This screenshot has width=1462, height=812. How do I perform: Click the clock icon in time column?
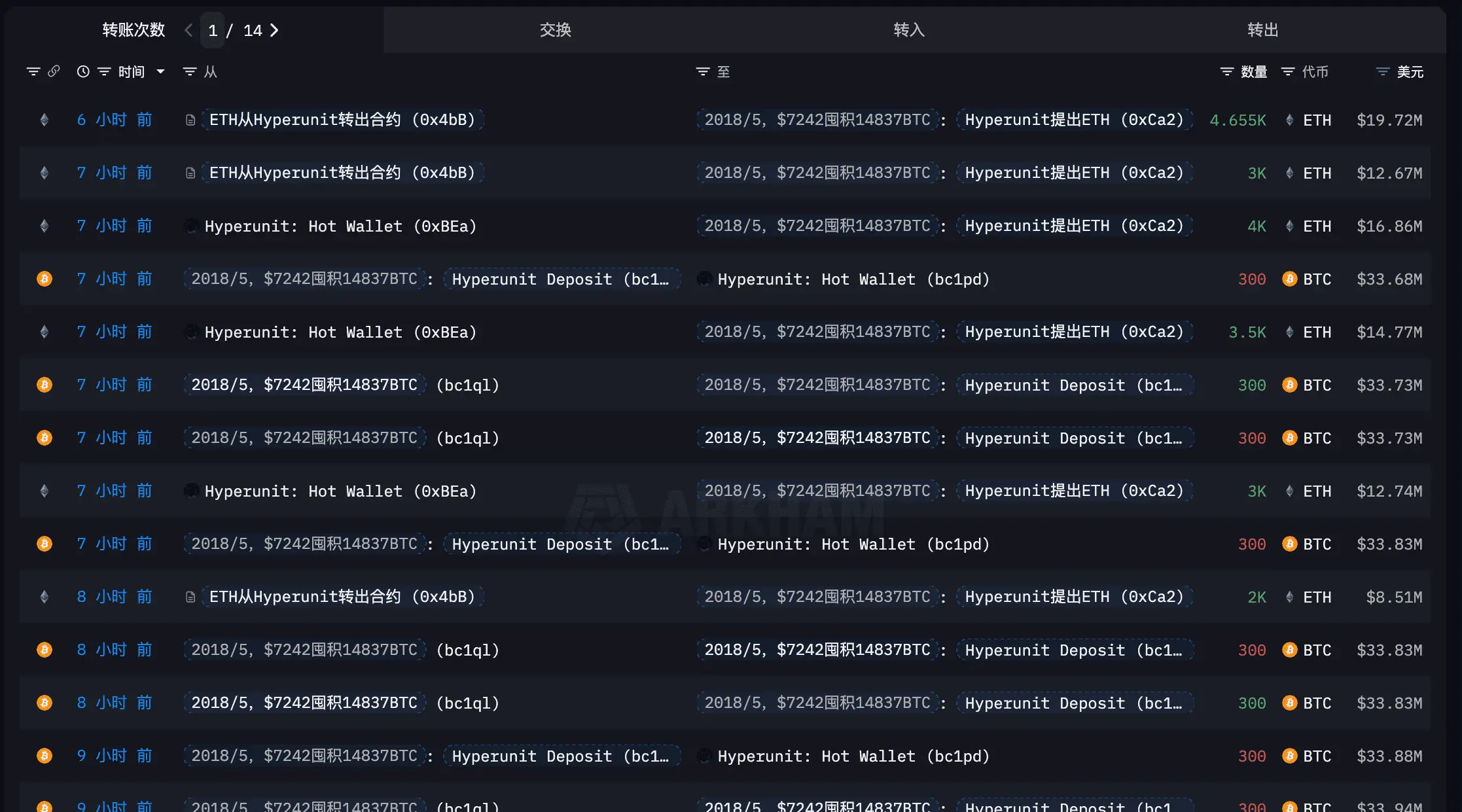click(83, 71)
